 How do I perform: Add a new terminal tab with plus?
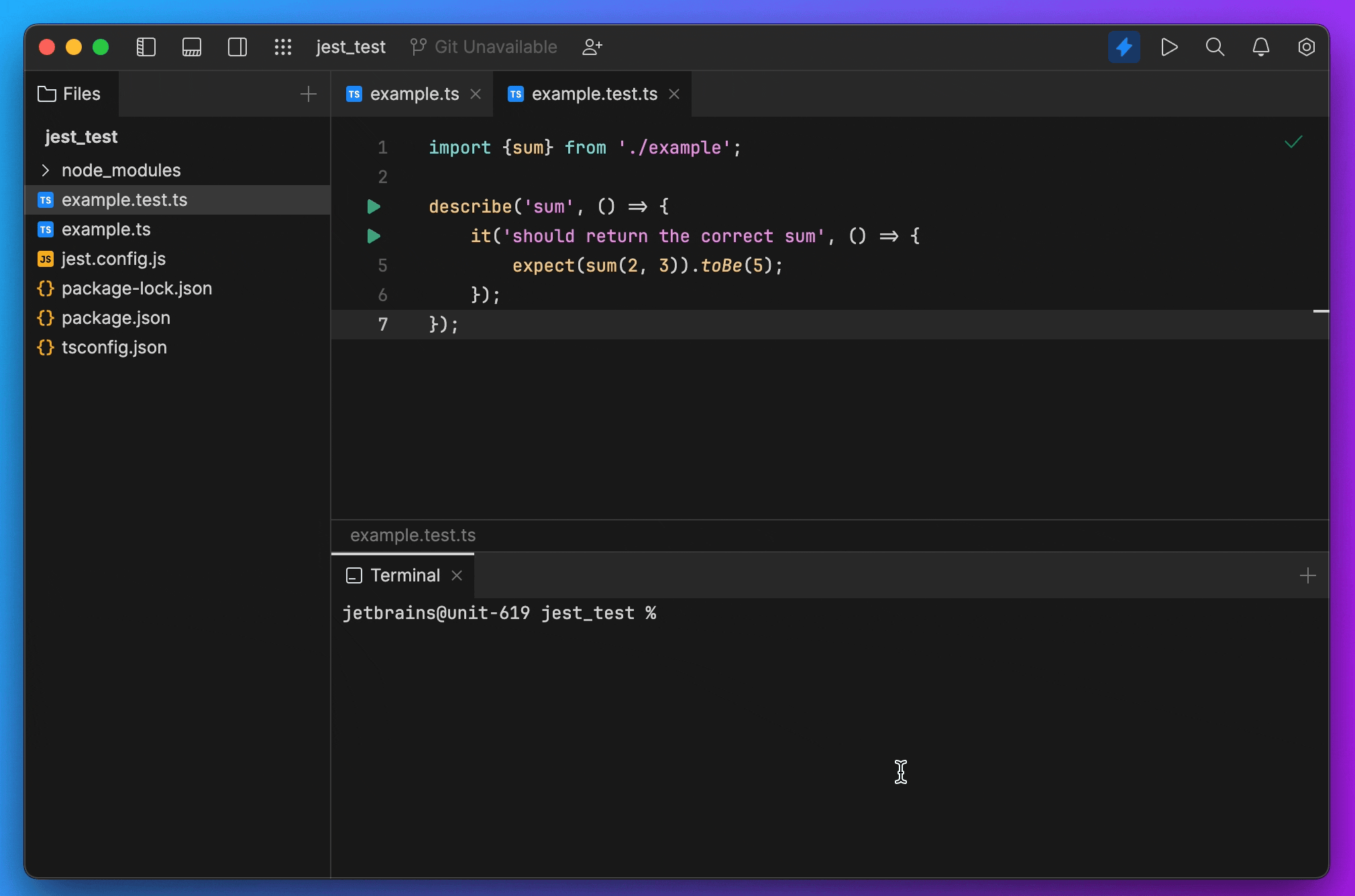(x=1307, y=575)
